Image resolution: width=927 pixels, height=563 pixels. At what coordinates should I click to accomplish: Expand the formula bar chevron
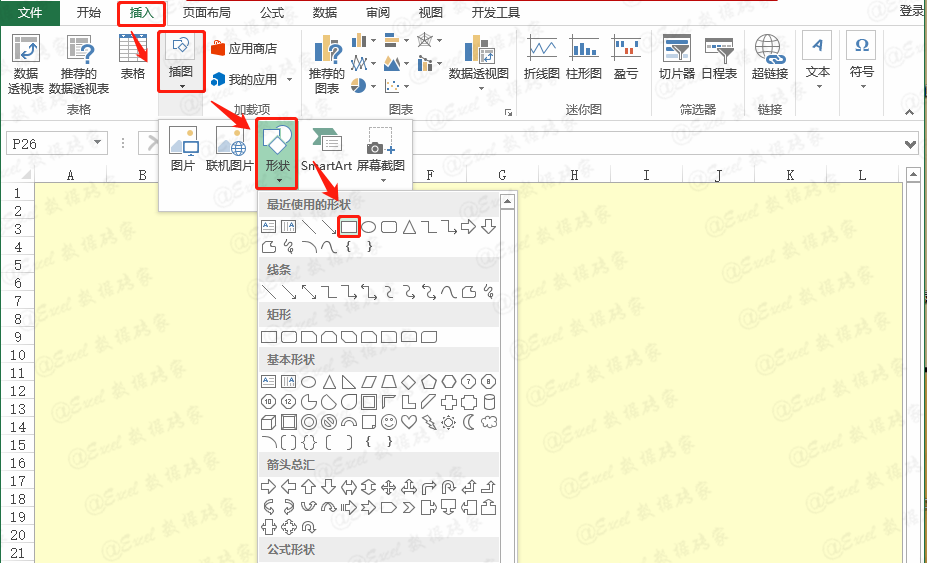911,144
